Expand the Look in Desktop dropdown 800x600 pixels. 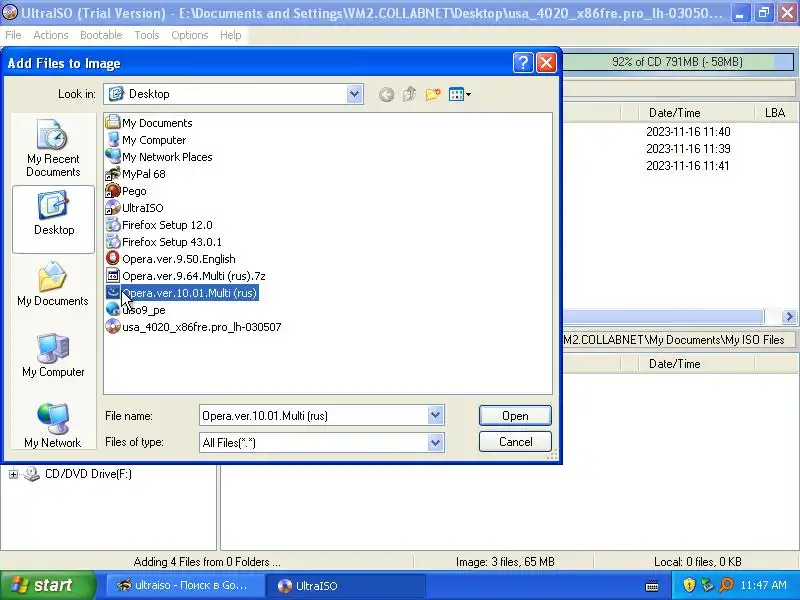pyautogui.click(x=354, y=94)
